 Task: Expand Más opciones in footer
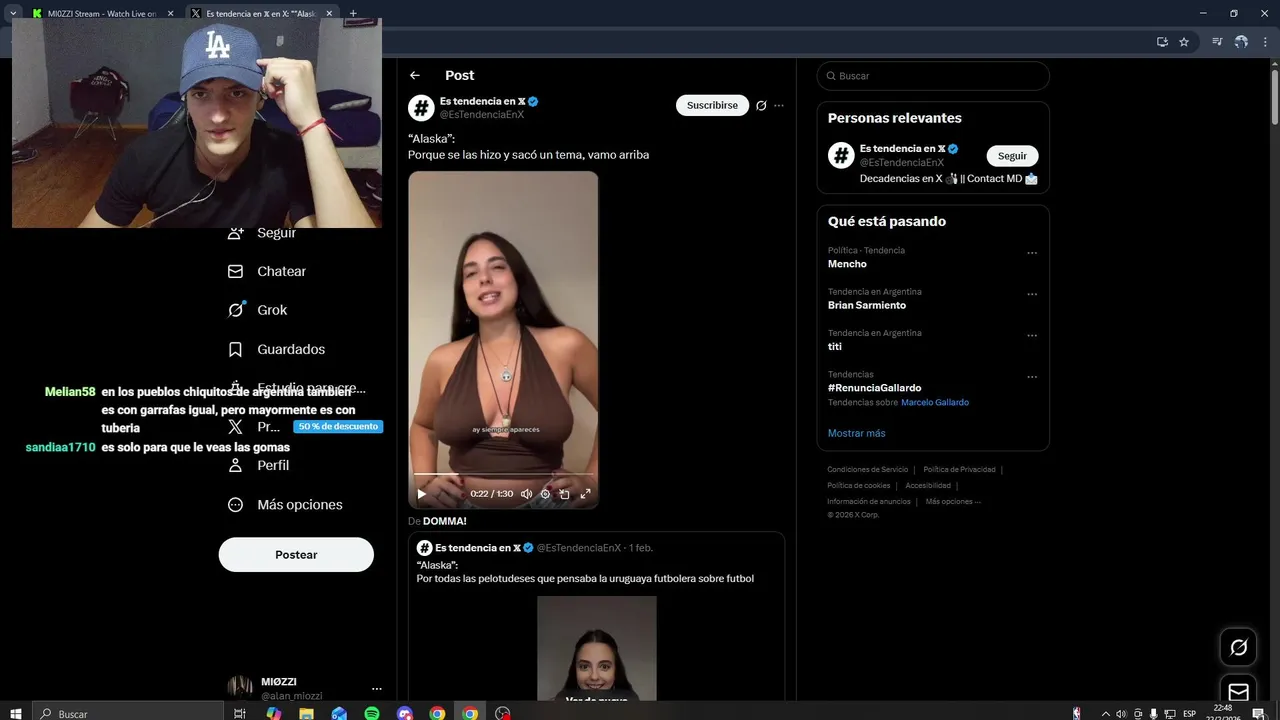pyautogui.click(x=953, y=501)
